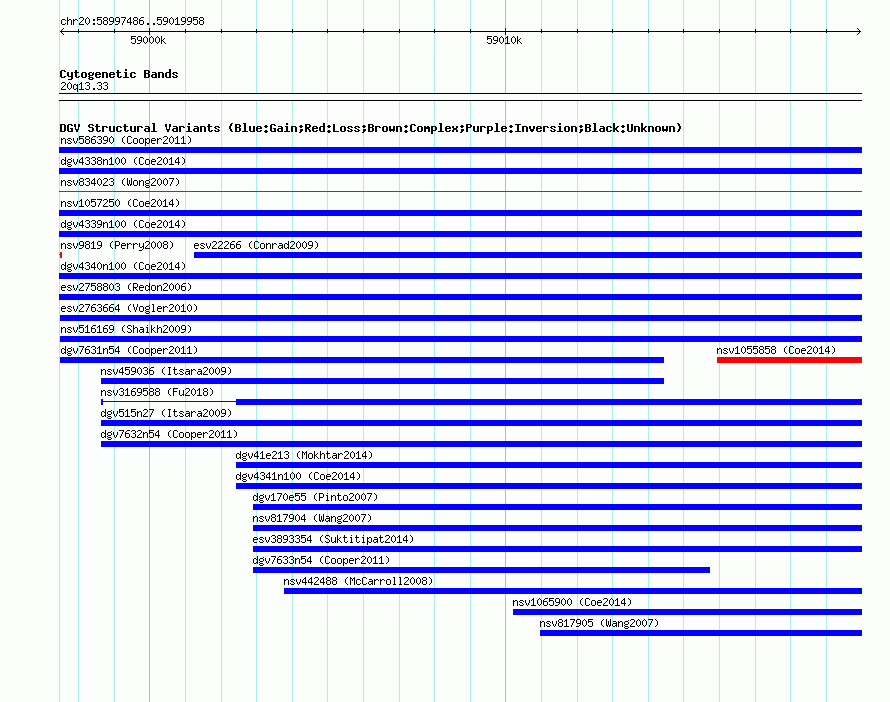The height and width of the screenshot is (702, 890).
Task: Open the nsv459036 (Itsara2009) label
Action: pos(166,371)
